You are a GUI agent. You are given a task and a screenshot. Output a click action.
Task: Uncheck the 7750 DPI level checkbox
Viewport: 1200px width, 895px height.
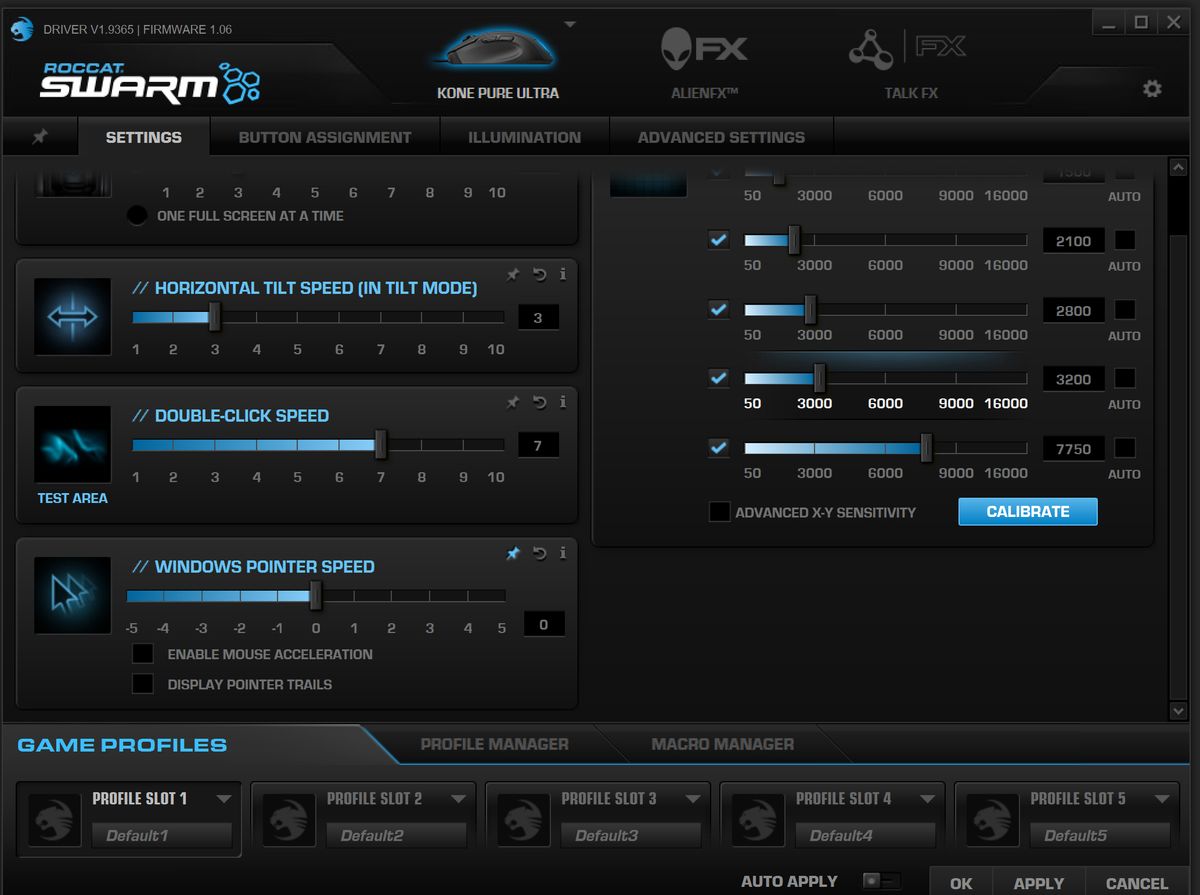point(718,447)
